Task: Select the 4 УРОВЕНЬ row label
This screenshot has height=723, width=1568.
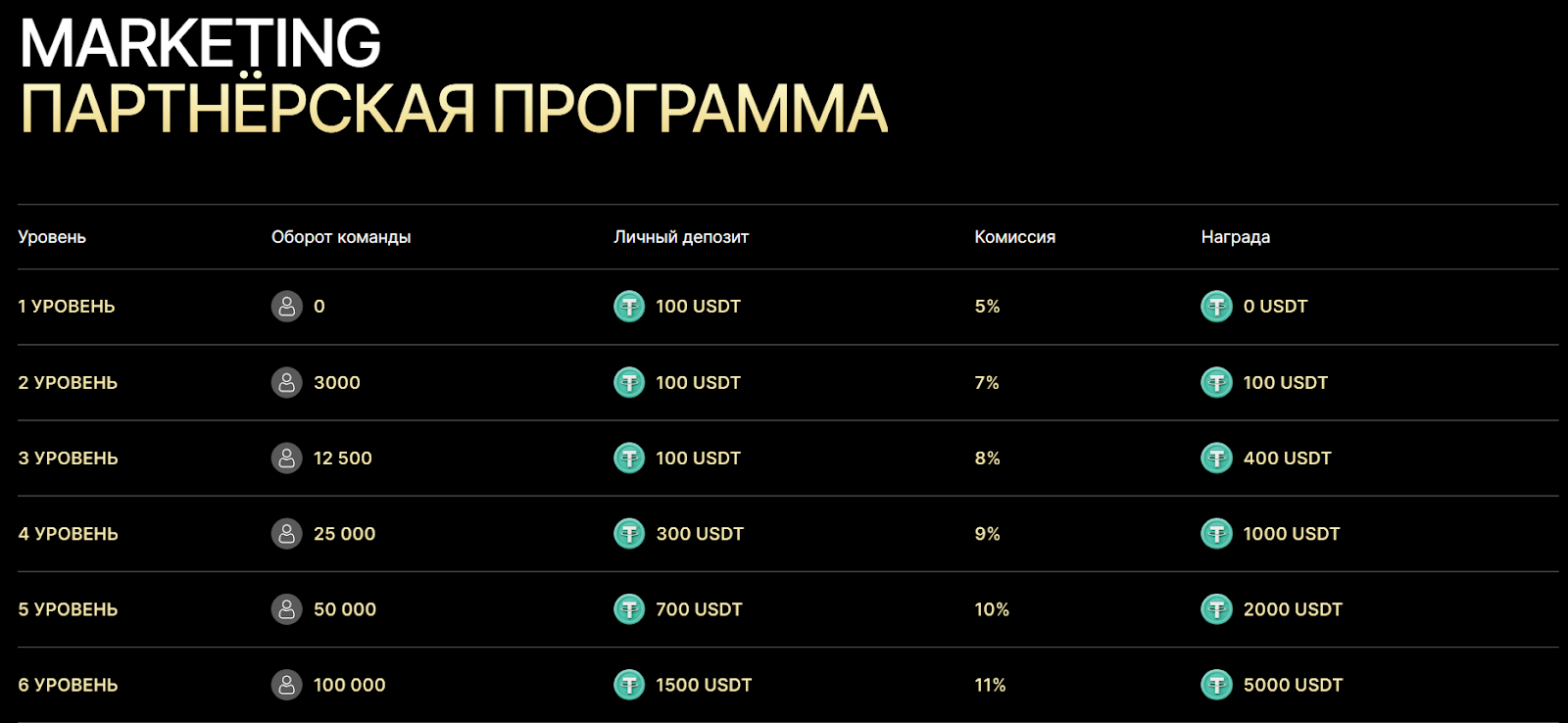Action: tap(68, 534)
